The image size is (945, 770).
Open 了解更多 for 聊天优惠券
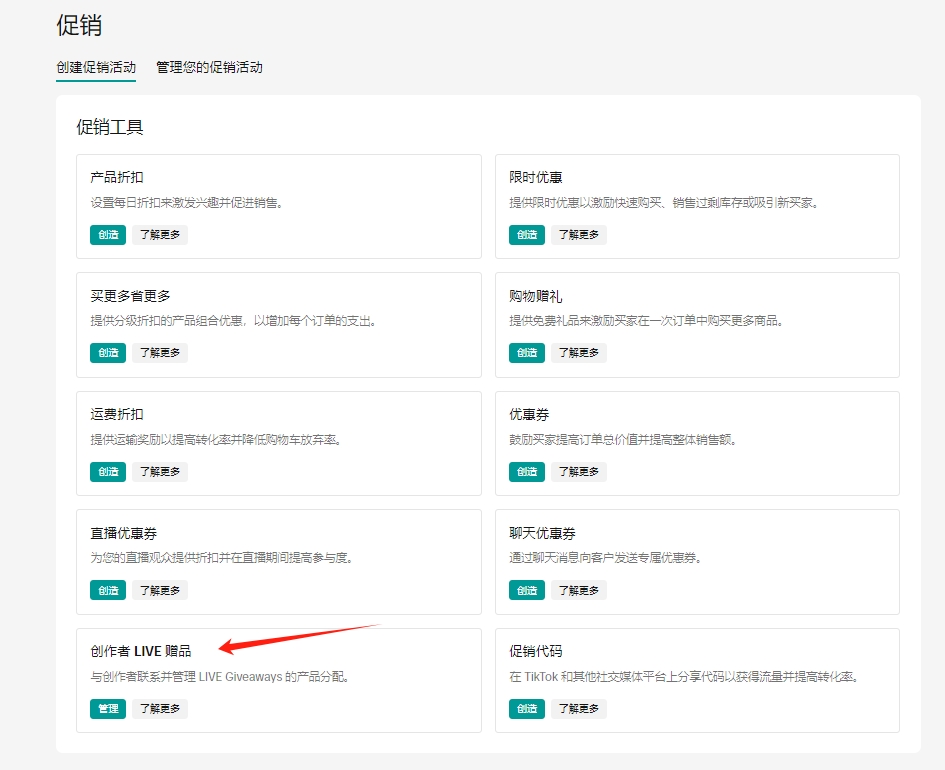click(578, 590)
